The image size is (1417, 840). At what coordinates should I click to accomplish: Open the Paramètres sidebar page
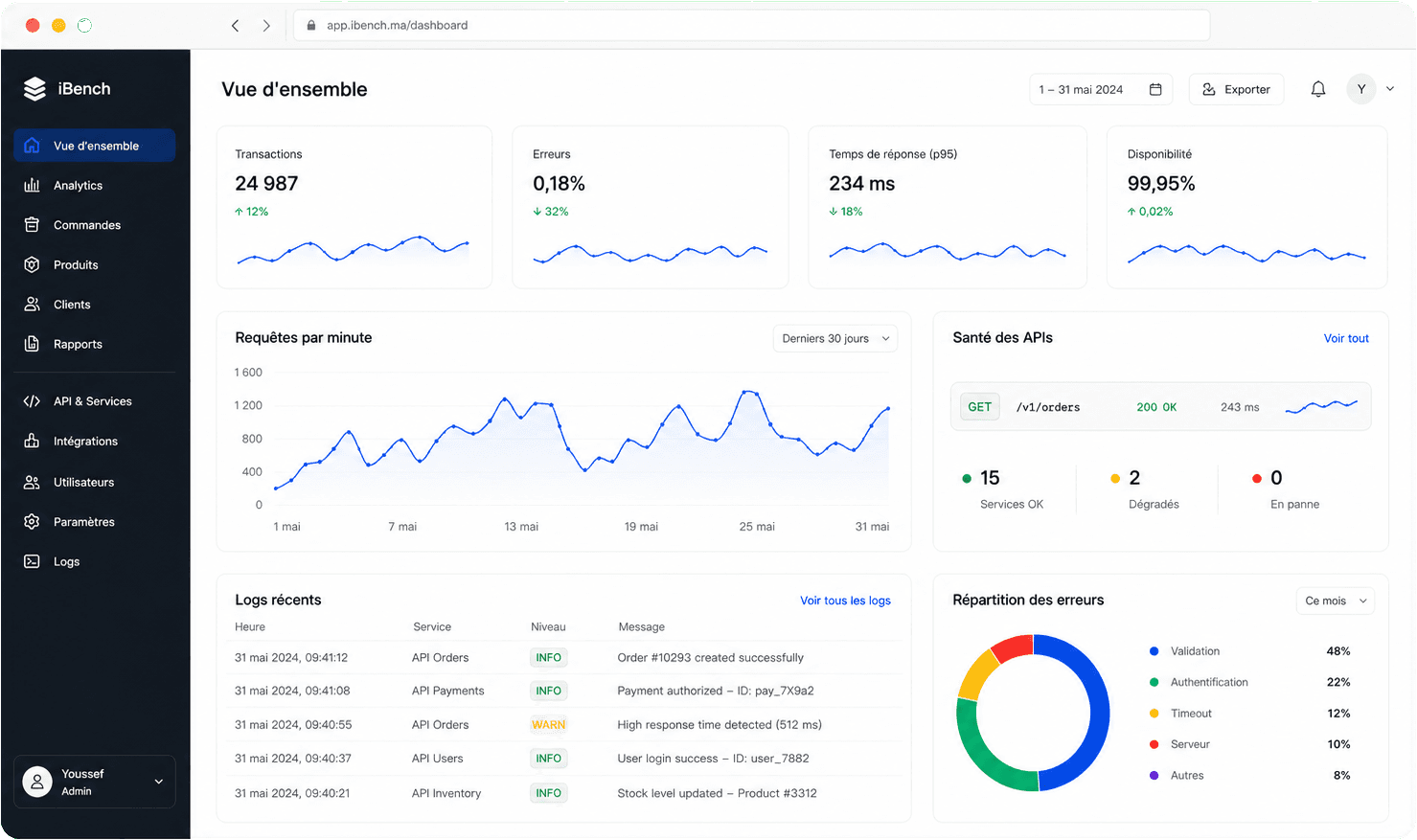[x=95, y=522]
